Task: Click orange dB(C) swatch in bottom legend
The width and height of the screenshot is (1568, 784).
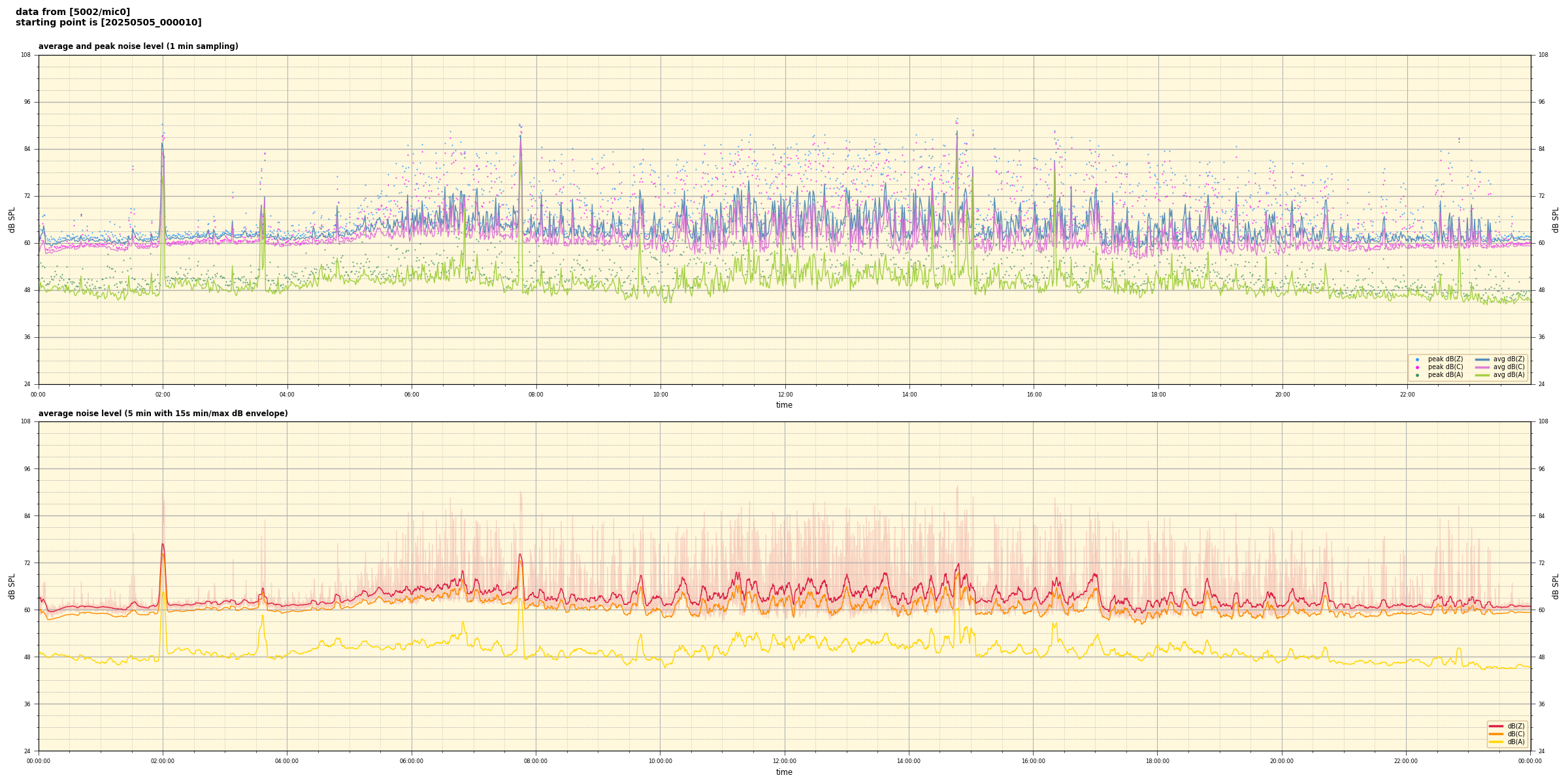Action: [1496, 734]
